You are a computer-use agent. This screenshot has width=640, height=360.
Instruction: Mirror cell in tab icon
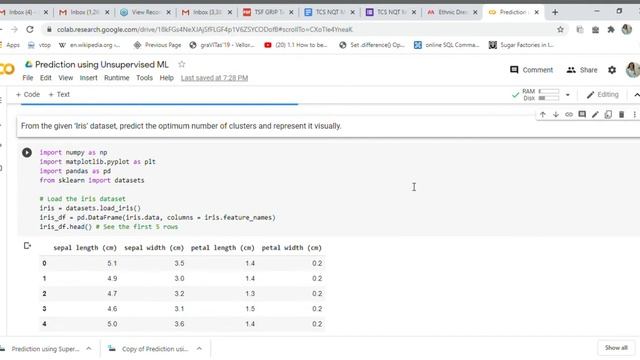(608, 115)
